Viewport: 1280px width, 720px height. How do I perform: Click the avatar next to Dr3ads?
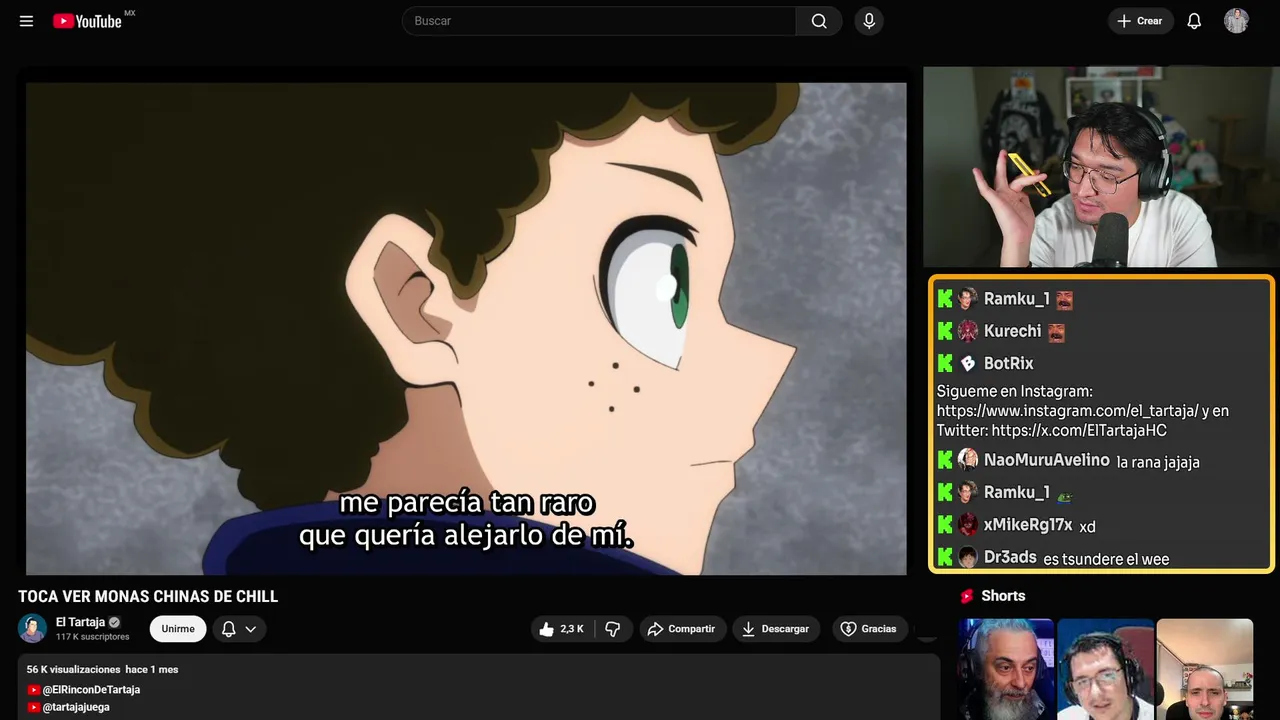(x=968, y=557)
